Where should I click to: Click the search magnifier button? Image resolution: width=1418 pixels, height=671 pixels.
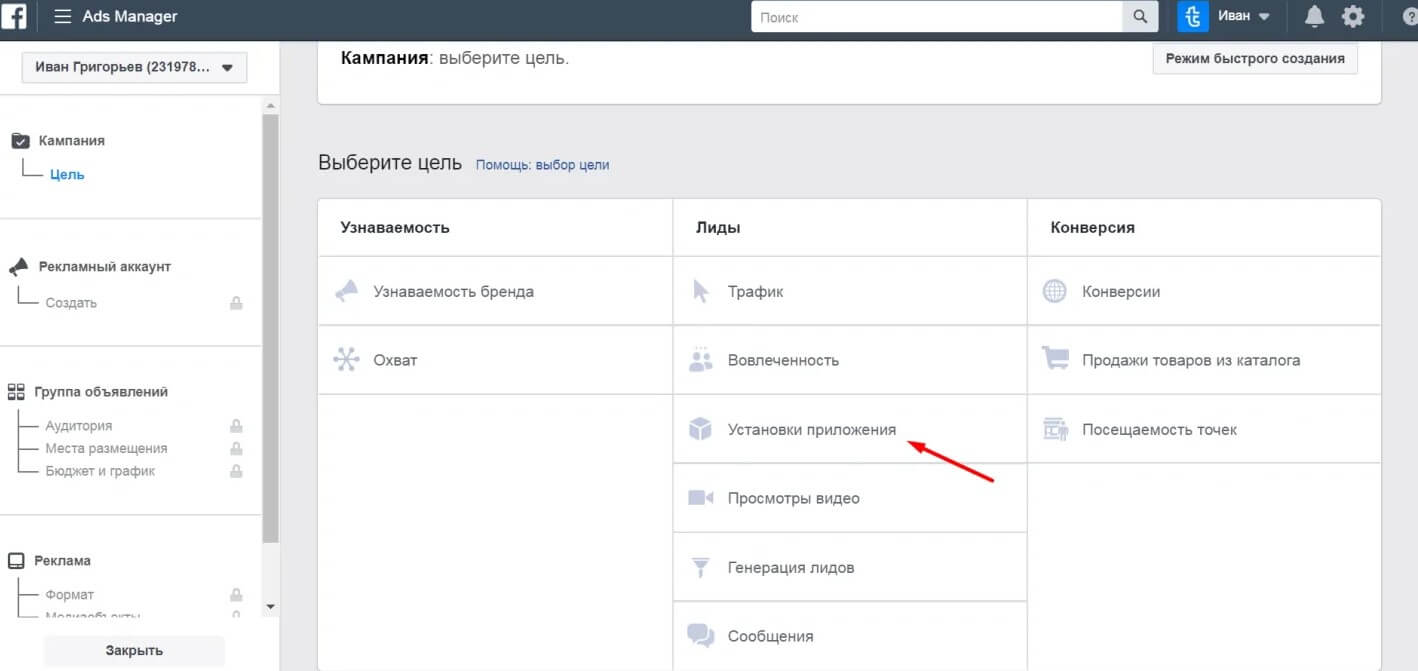[1139, 17]
